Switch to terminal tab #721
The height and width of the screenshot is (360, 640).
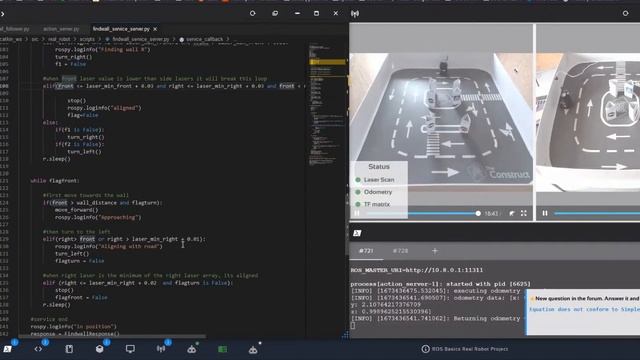point(366,251)
